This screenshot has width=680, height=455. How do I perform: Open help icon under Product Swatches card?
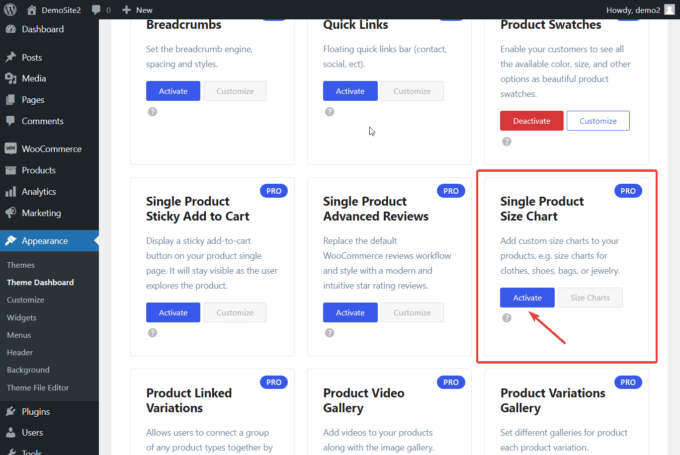507,142
